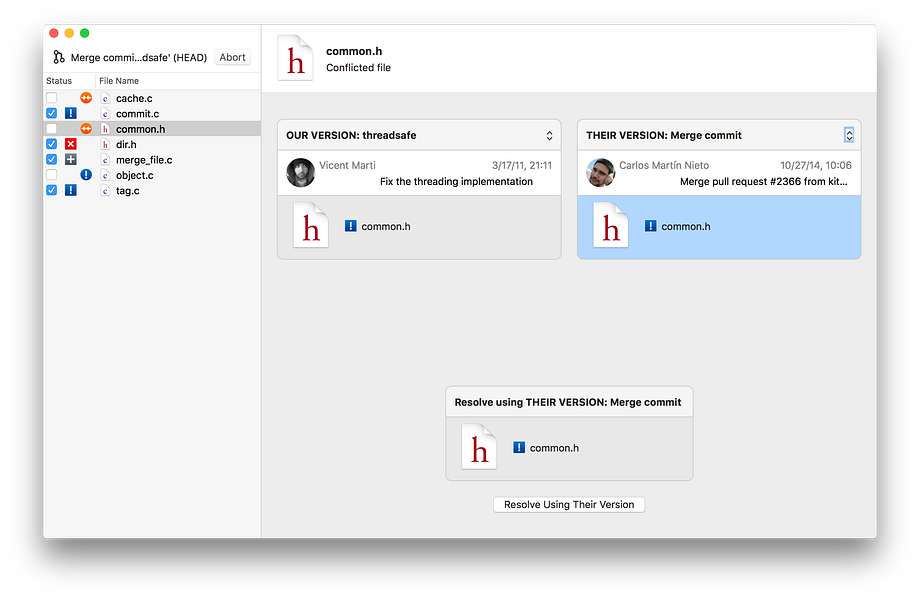Click the C file icon next to merge_file.c
920x600 pixels.
coord(105,160)
